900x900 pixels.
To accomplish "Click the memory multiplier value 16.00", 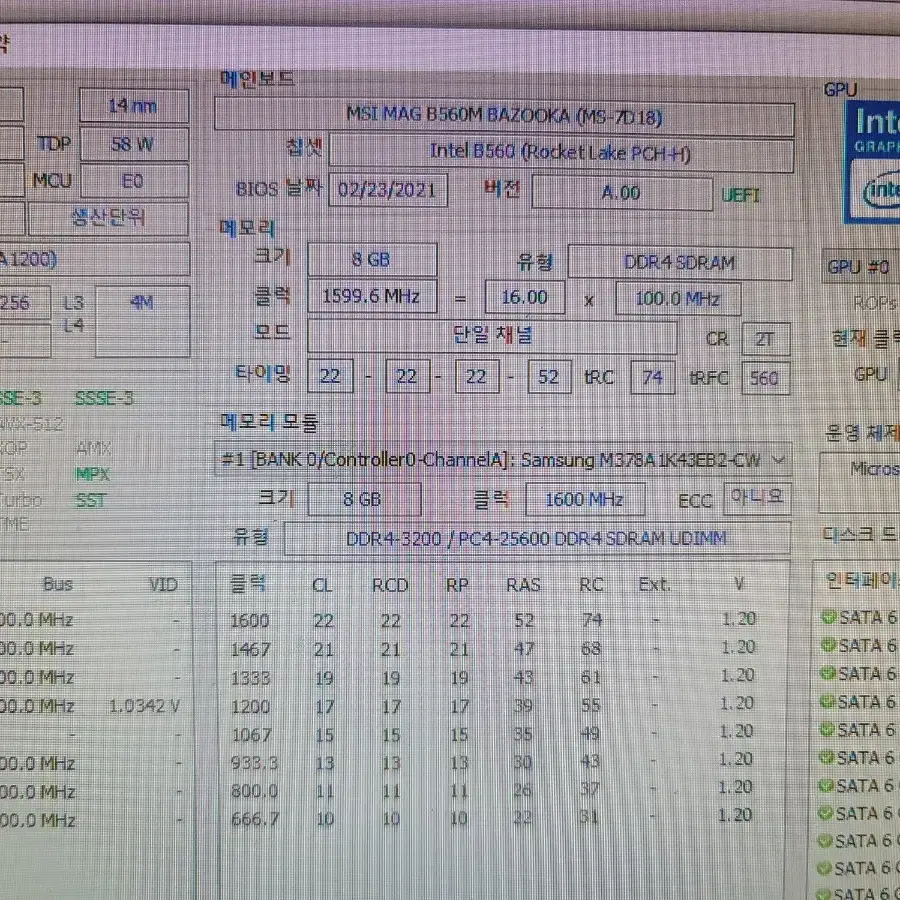I will coord(524,297).
